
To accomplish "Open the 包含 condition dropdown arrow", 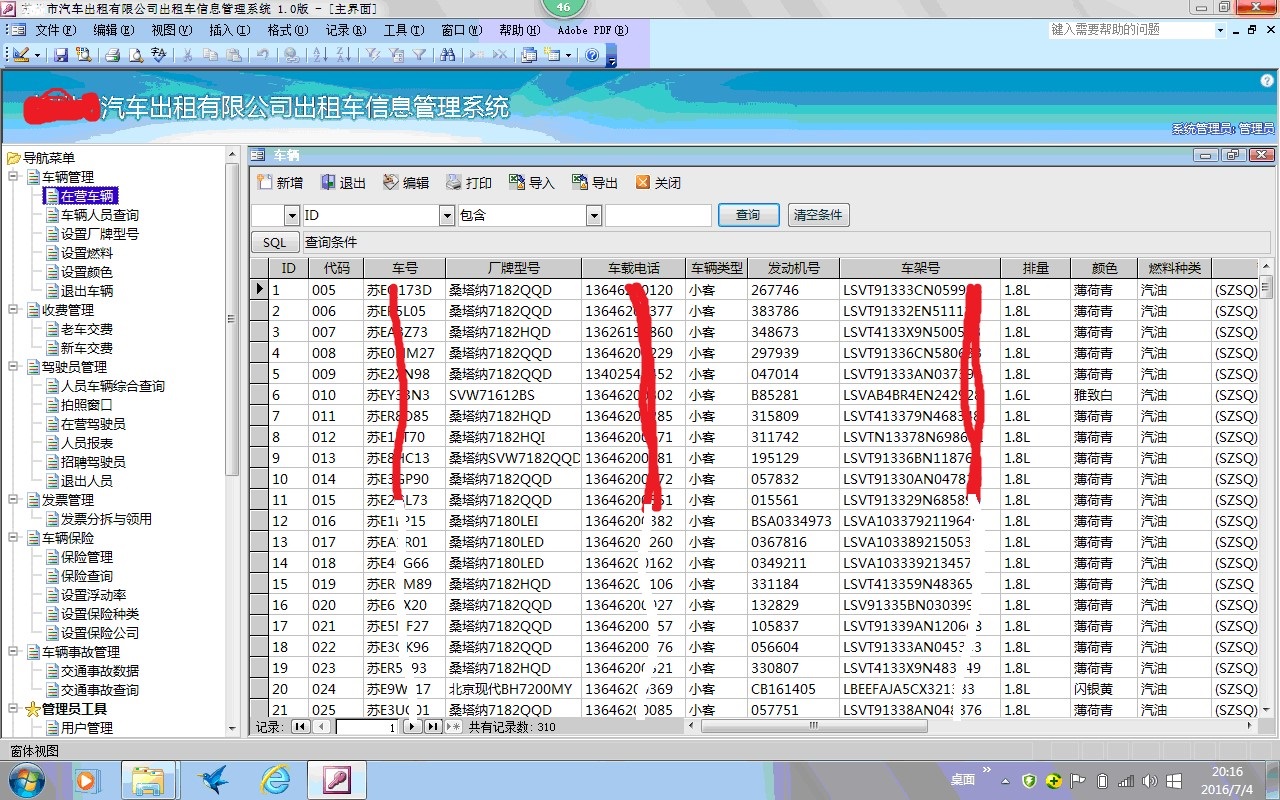I will click(x=594, y=215).
